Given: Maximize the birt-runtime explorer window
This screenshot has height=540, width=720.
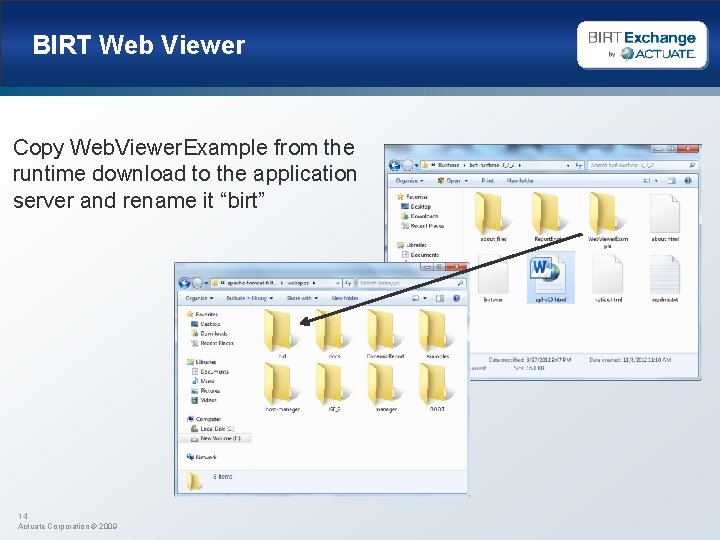Looking at the screenshot, I should pos(670,149).
